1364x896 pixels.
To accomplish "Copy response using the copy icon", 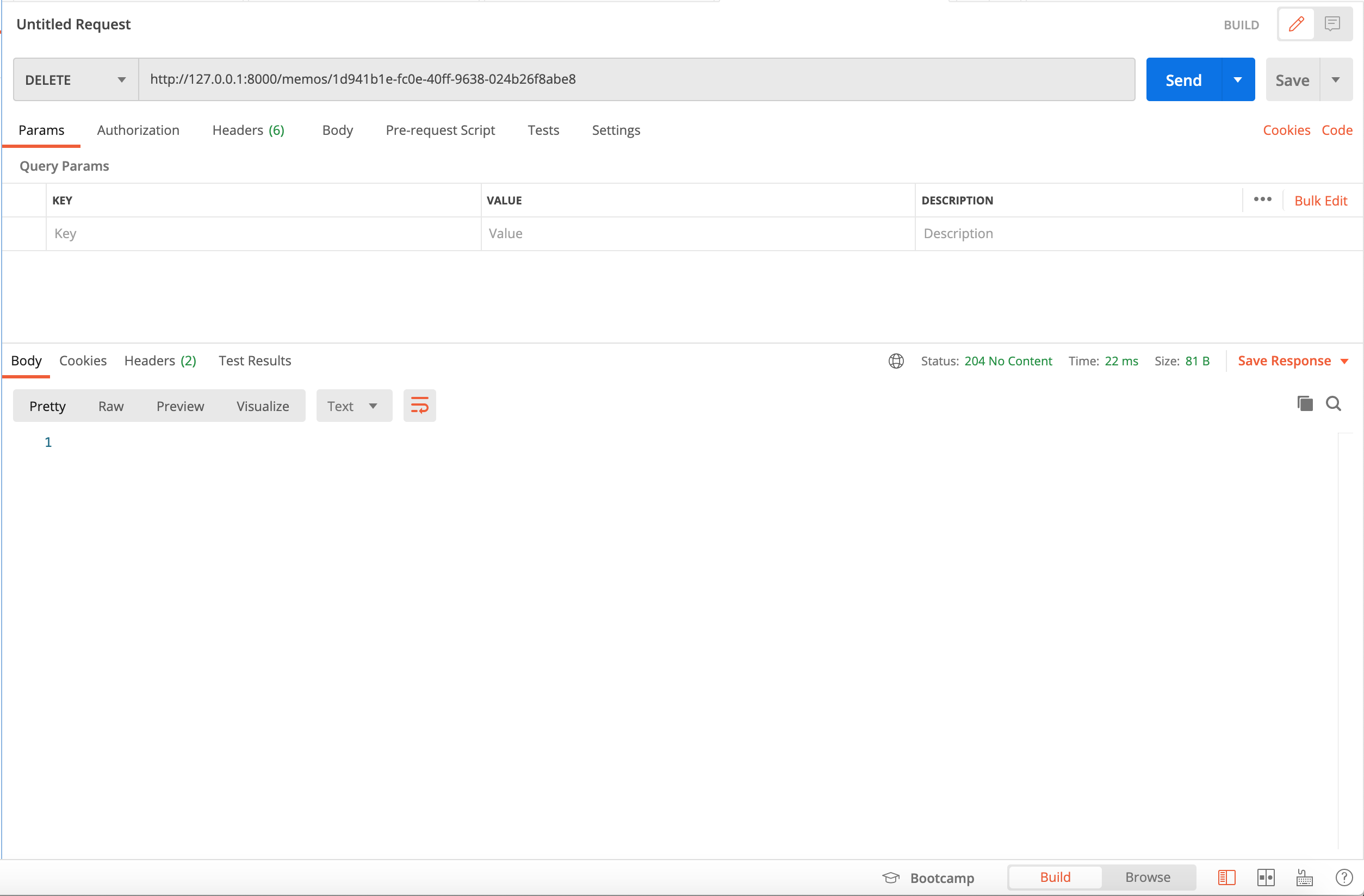I will 1305,403.
